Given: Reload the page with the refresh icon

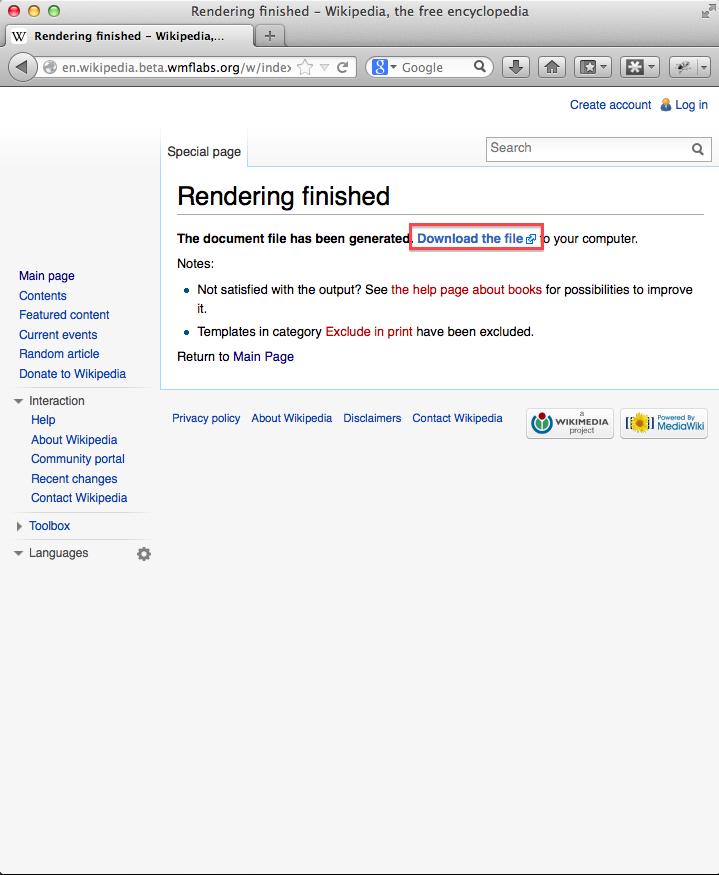Looking at the screenshot, I should pos(342,67).
